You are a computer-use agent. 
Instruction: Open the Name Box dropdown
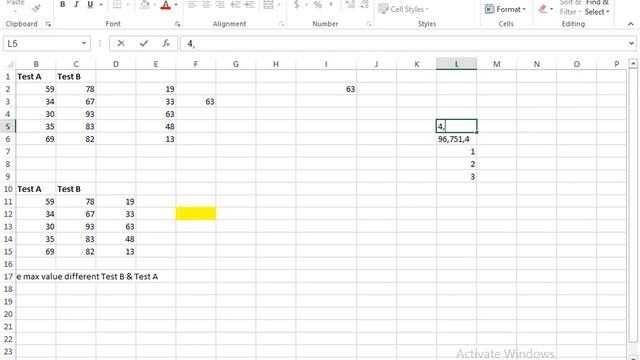point(84,43)
